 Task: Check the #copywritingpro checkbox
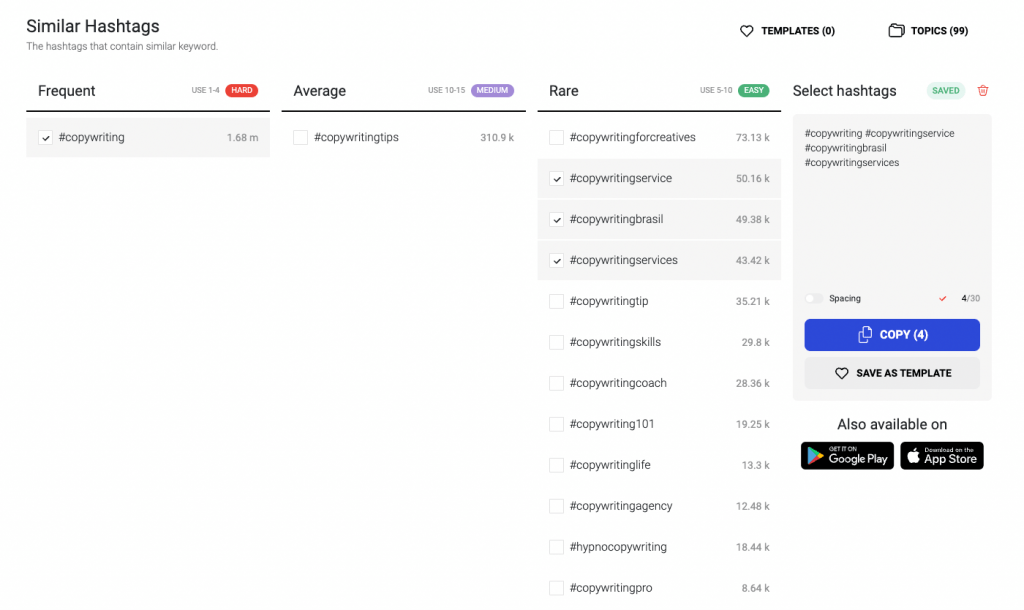point(556,588)
